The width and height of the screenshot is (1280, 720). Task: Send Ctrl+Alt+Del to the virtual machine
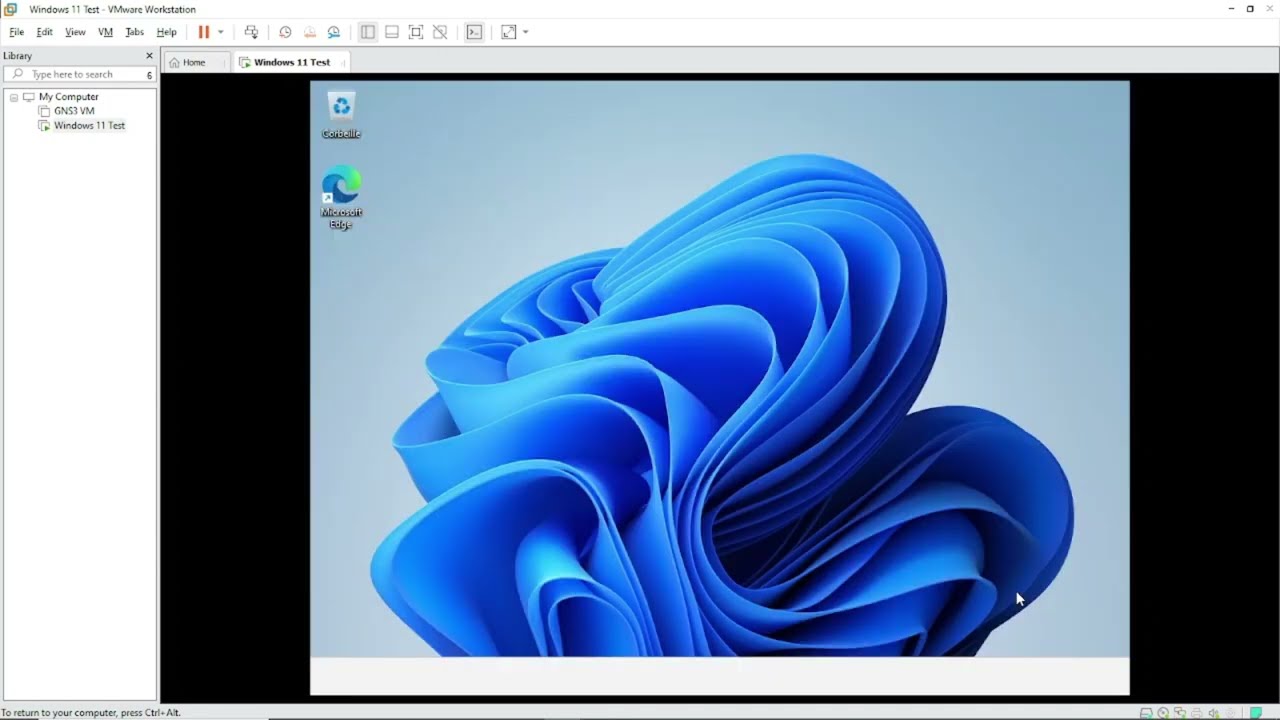[251, 32]
